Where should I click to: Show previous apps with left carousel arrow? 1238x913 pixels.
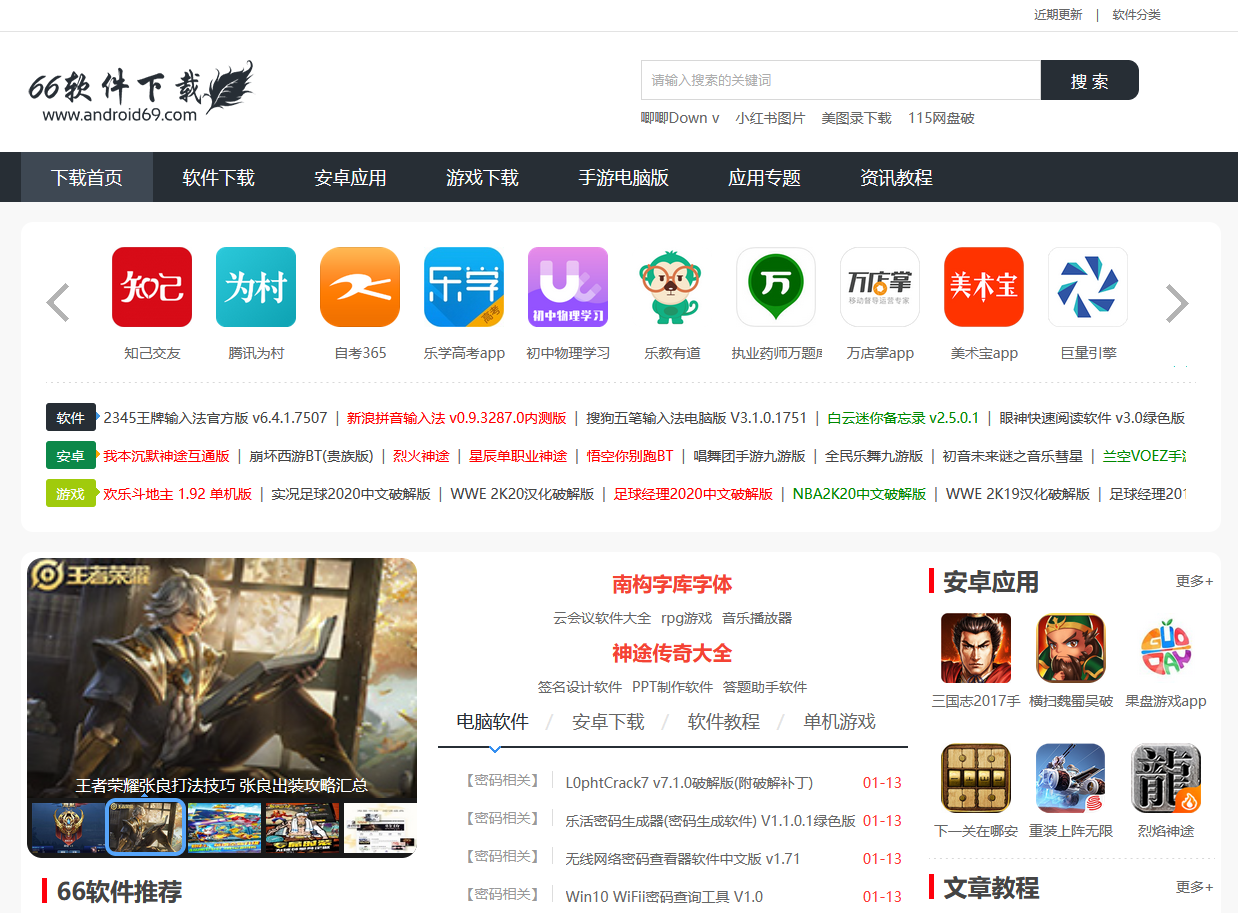pos(58,303)
